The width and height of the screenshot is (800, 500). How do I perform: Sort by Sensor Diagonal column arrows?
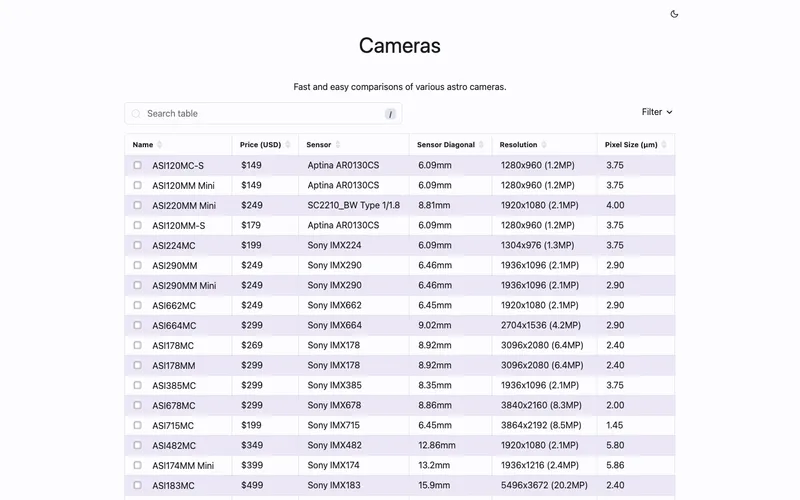point(481,145)
